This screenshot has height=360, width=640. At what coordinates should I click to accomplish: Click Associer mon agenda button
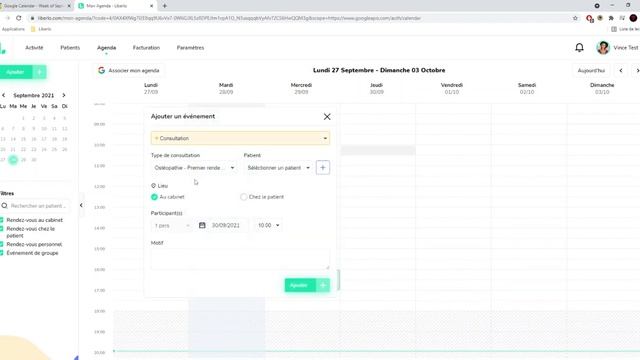coord(129,70)
